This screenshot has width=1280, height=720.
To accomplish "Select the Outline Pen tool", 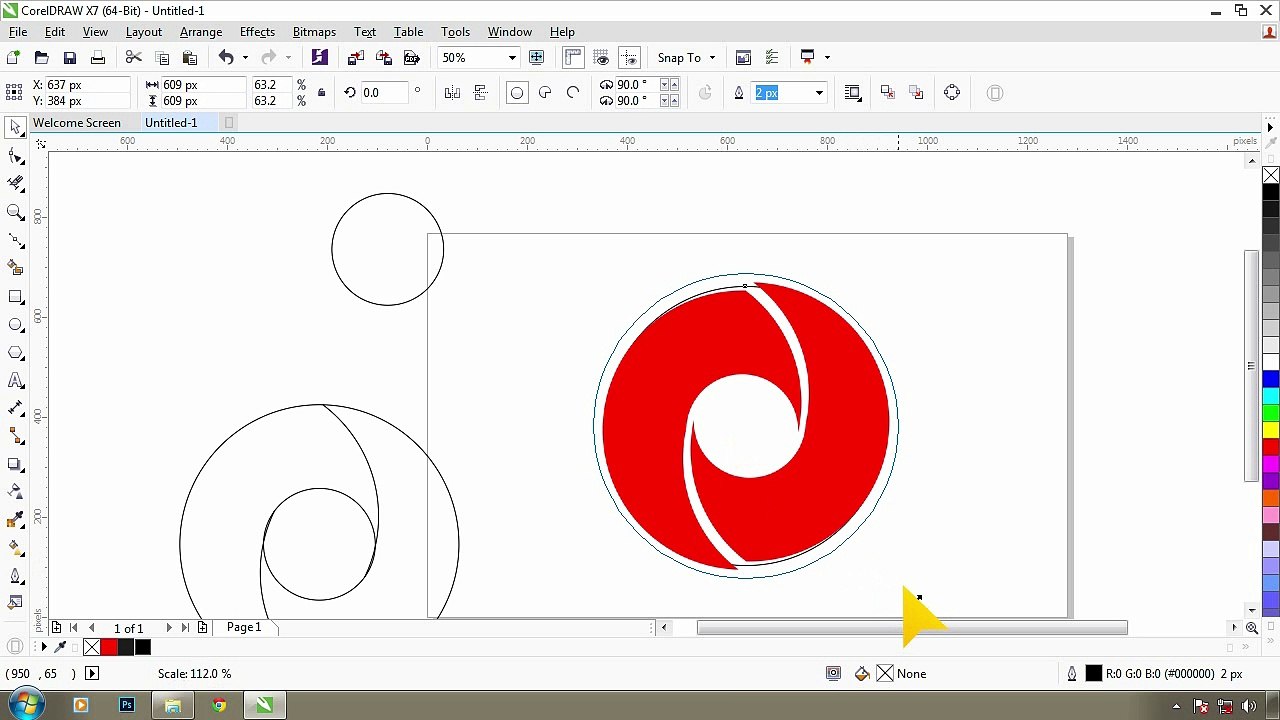I will (16, 576).
